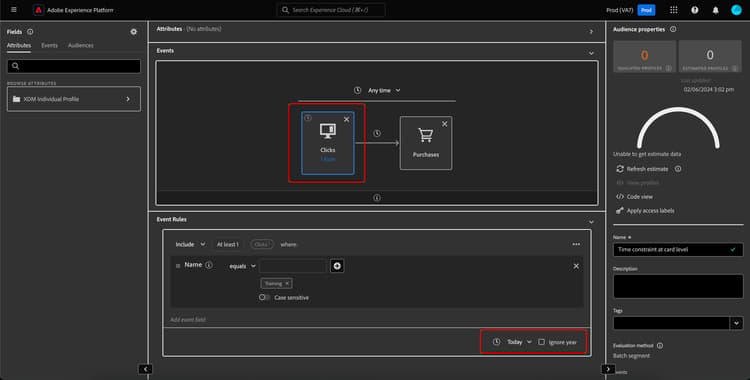Click the Name field info icon

(x=209, y=265)
